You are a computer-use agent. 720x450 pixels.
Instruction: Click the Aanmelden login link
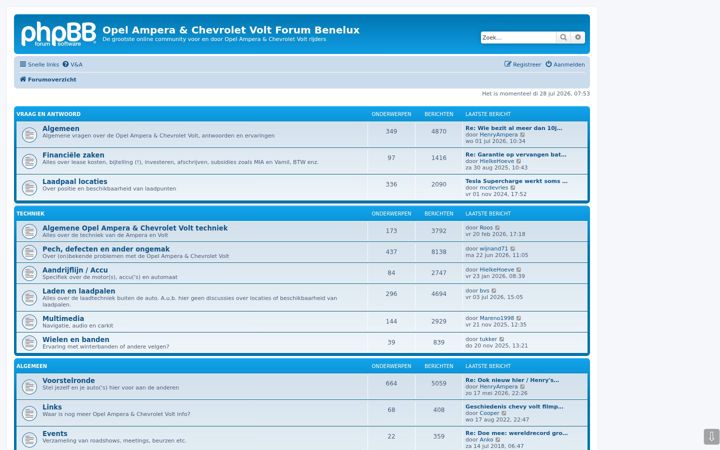pos(565,65)
